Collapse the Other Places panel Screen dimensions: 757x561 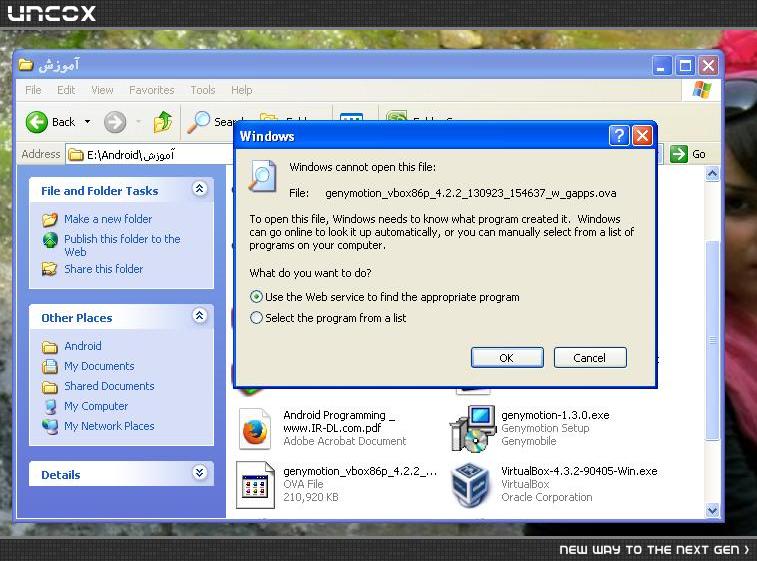click(200, 315)
